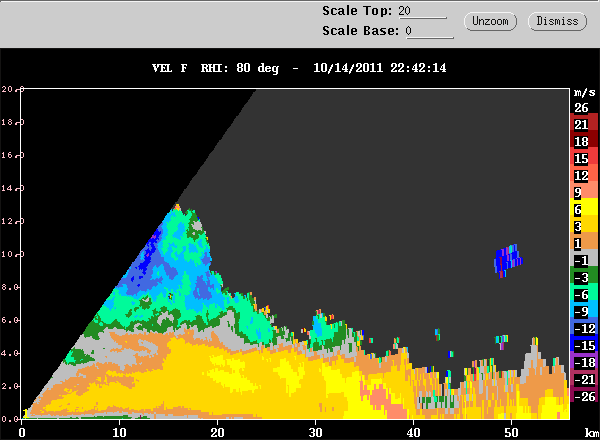600x440 pixels.
Task: Click the 'Scale Base:' label
Action: (x=360, y=31)
